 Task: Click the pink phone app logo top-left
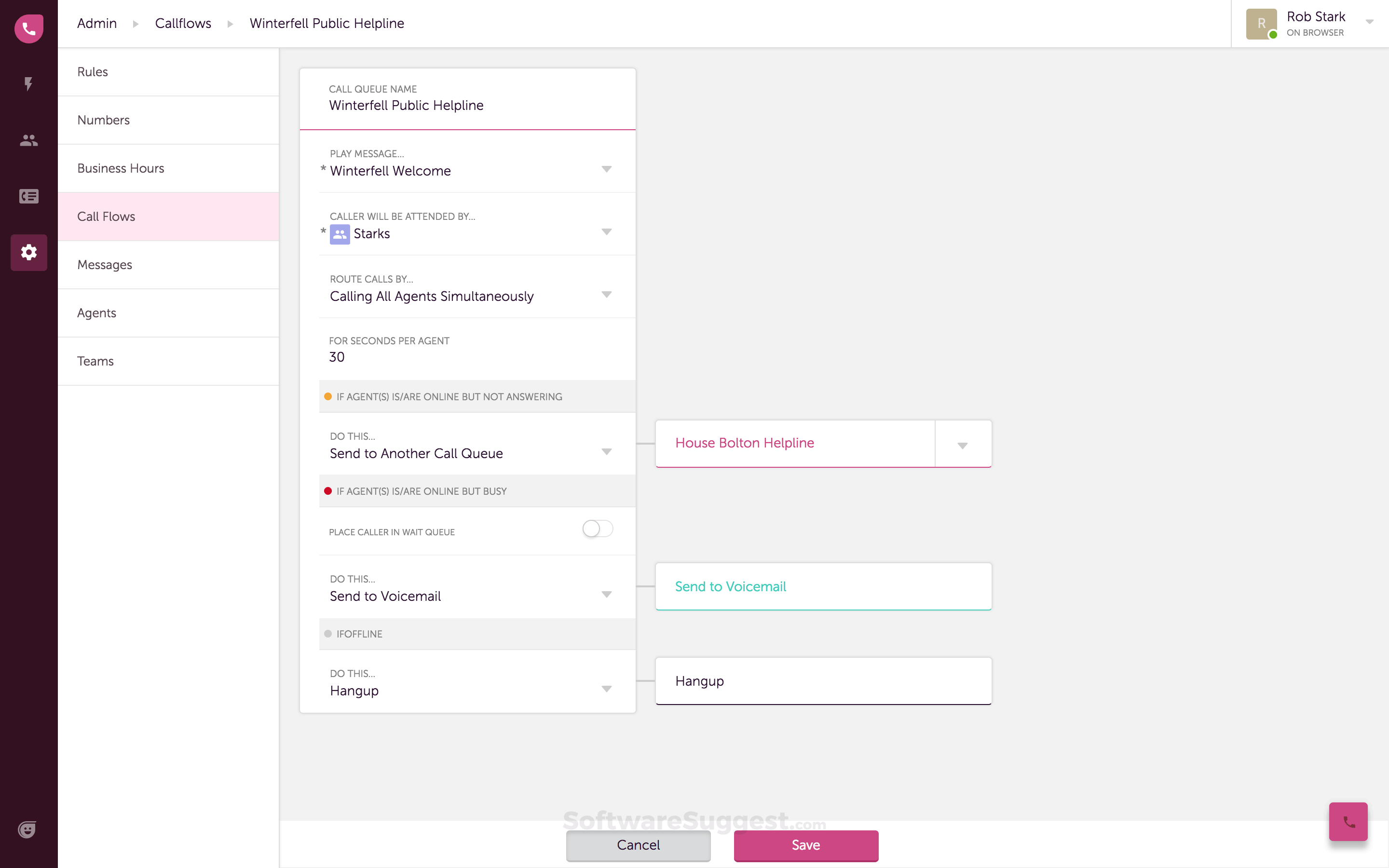(29, 29)
